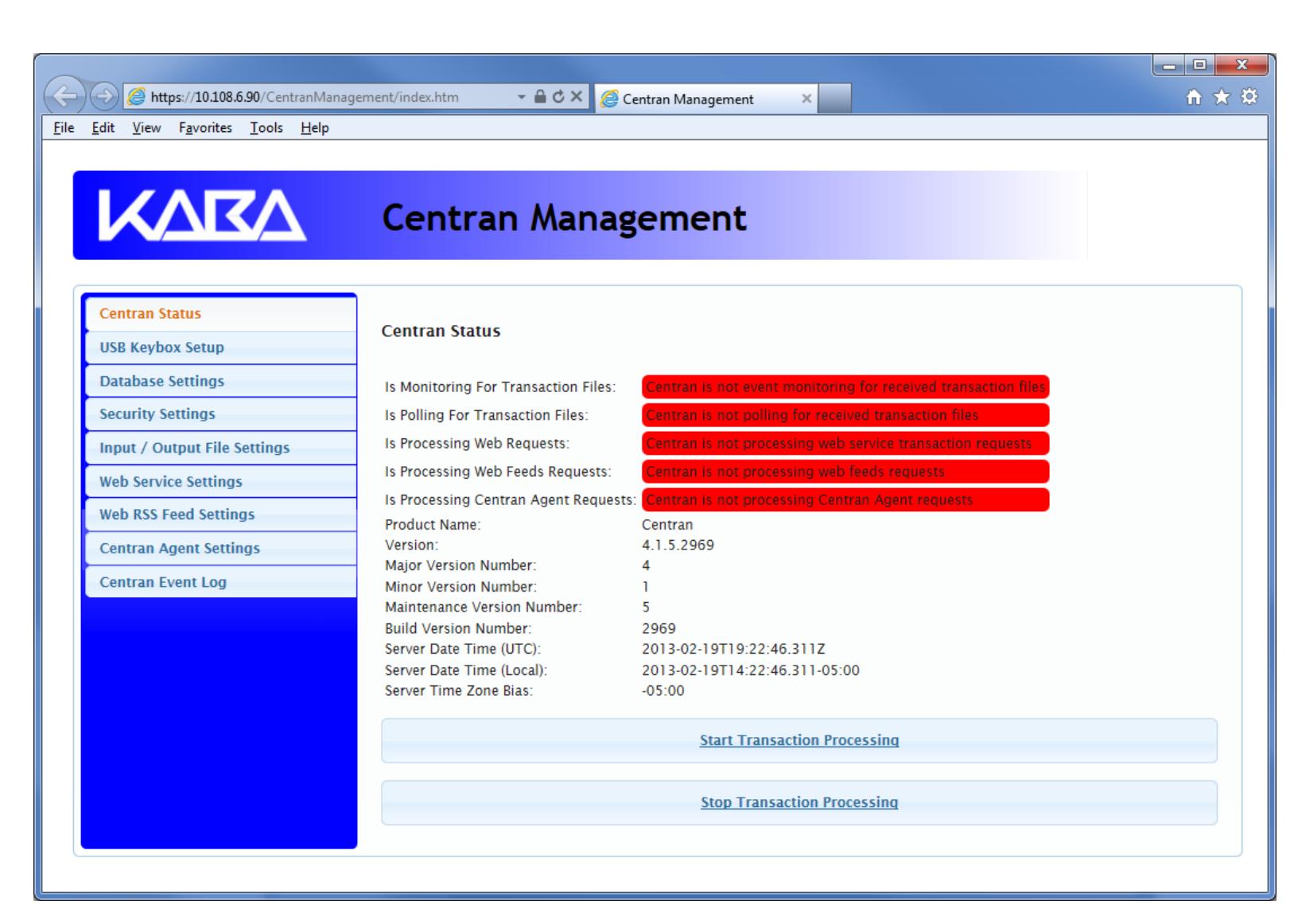Click the red web service transaction status

(845, 443)
